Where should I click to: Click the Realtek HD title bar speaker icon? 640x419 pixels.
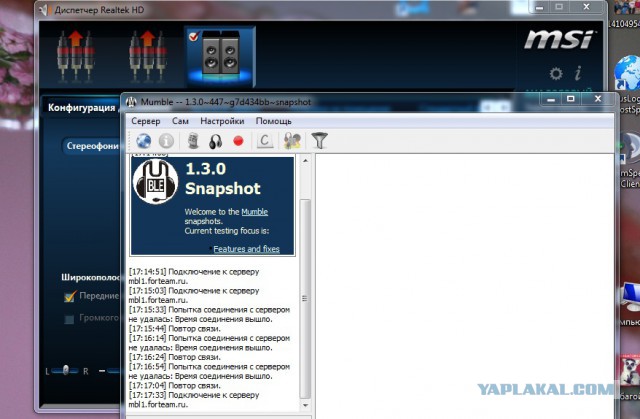click(44, 10)
